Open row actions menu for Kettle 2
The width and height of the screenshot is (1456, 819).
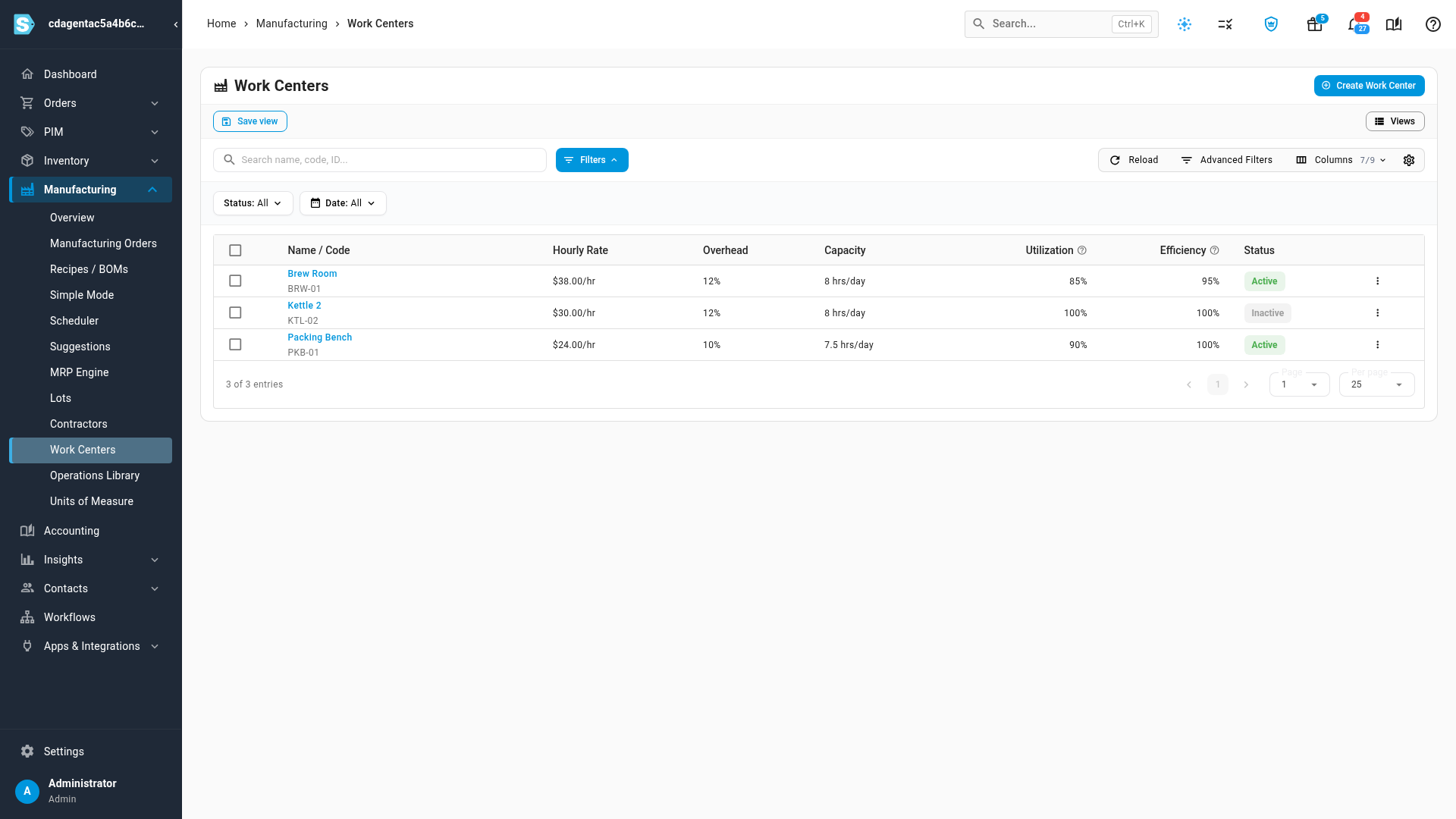(1378, 313)
